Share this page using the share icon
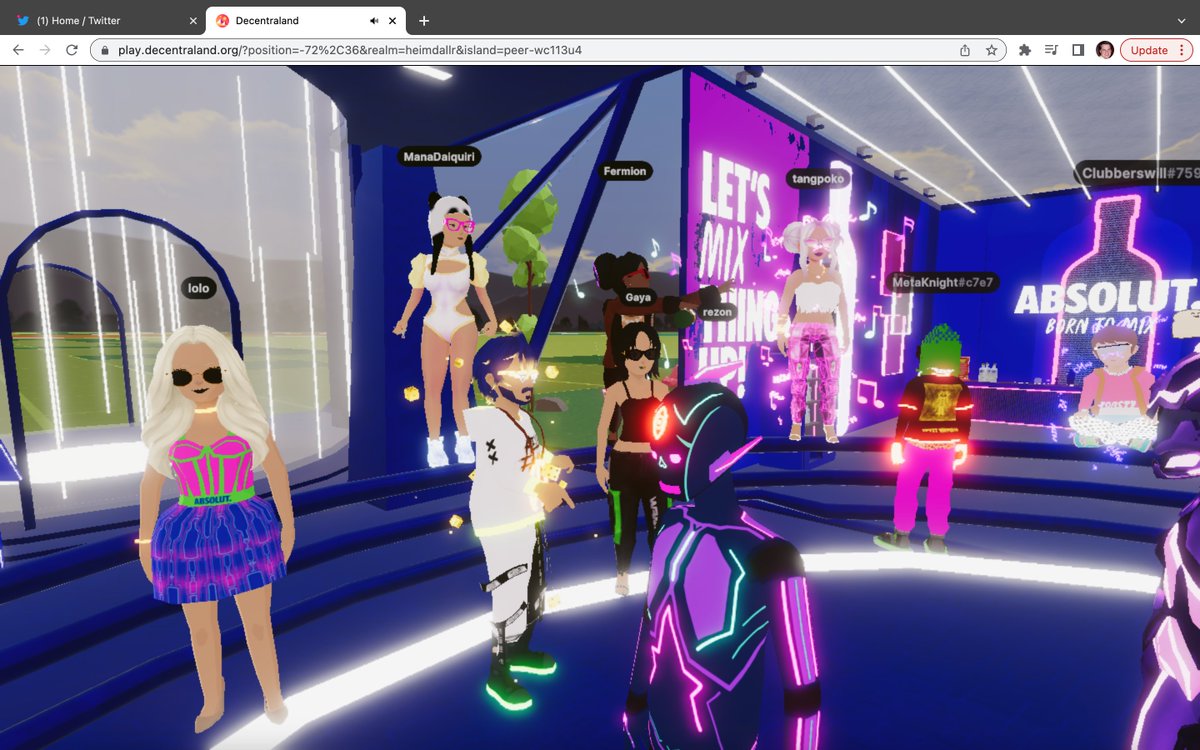 coord(965,50)
